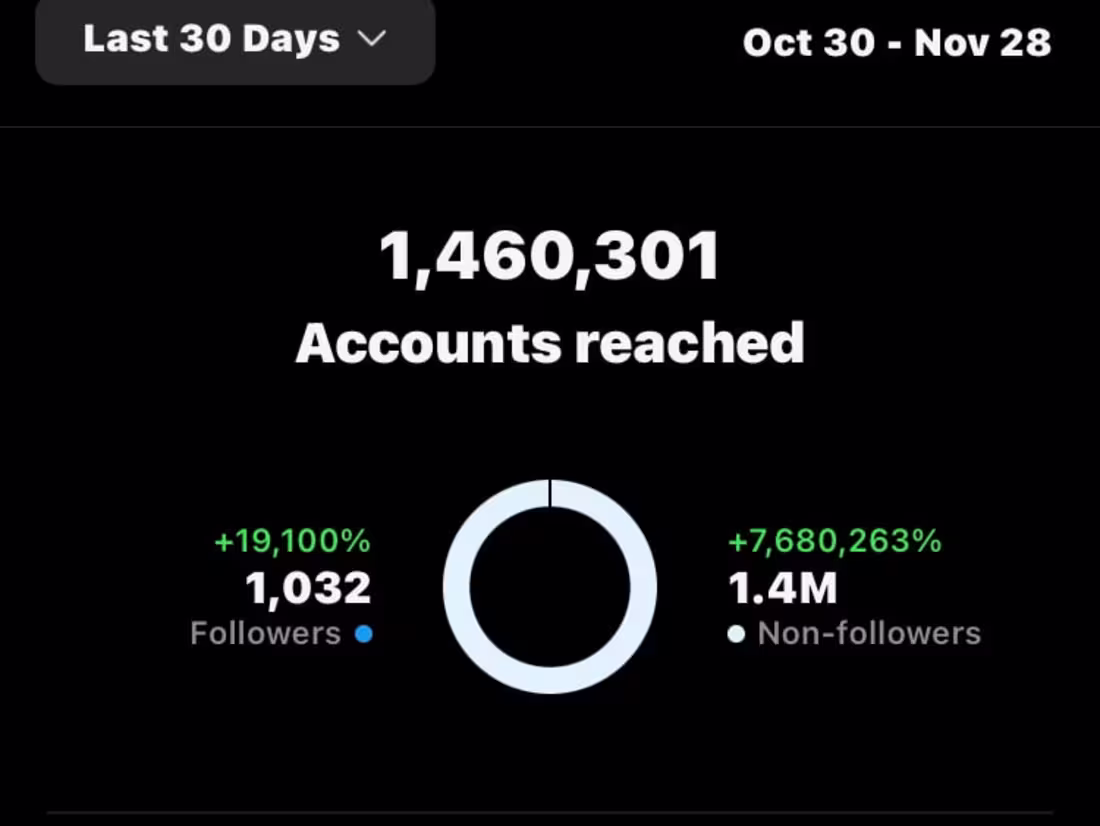The width and height of the screenshot is (1100, 826).
Task: Click the center of the donut chart
Action: coord(550,587)
